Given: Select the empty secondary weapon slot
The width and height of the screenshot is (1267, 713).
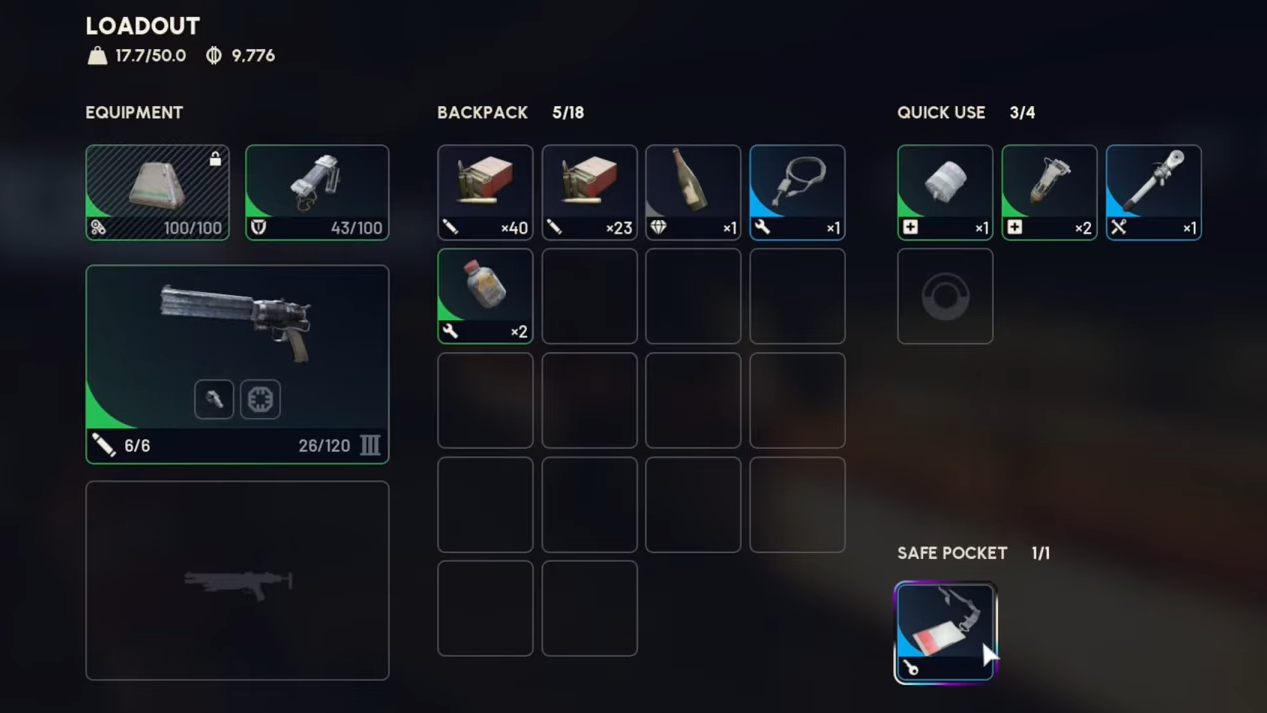Looking at the screenshot, I should [x=237, y=580].
